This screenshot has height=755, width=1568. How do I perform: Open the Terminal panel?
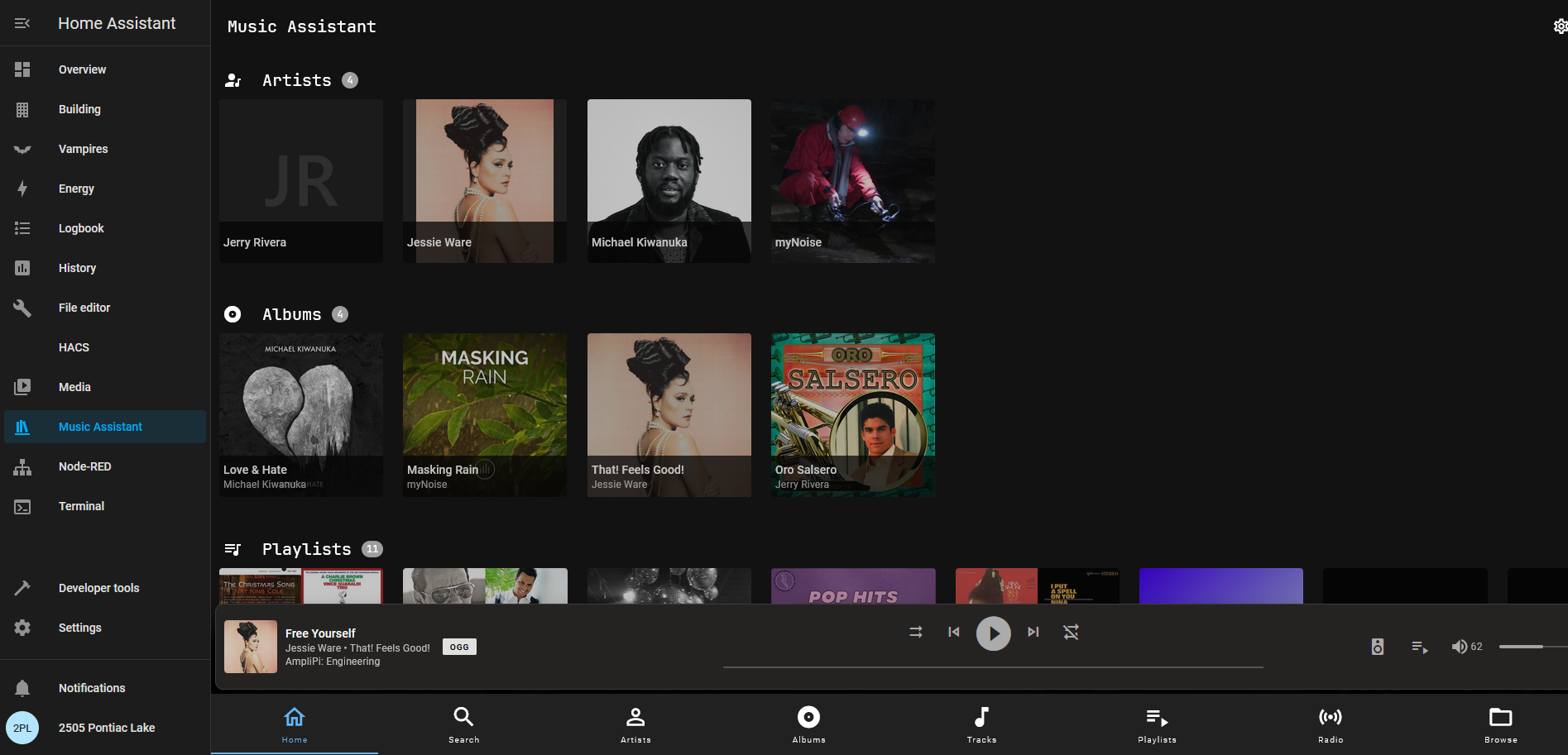click(104, 506)
